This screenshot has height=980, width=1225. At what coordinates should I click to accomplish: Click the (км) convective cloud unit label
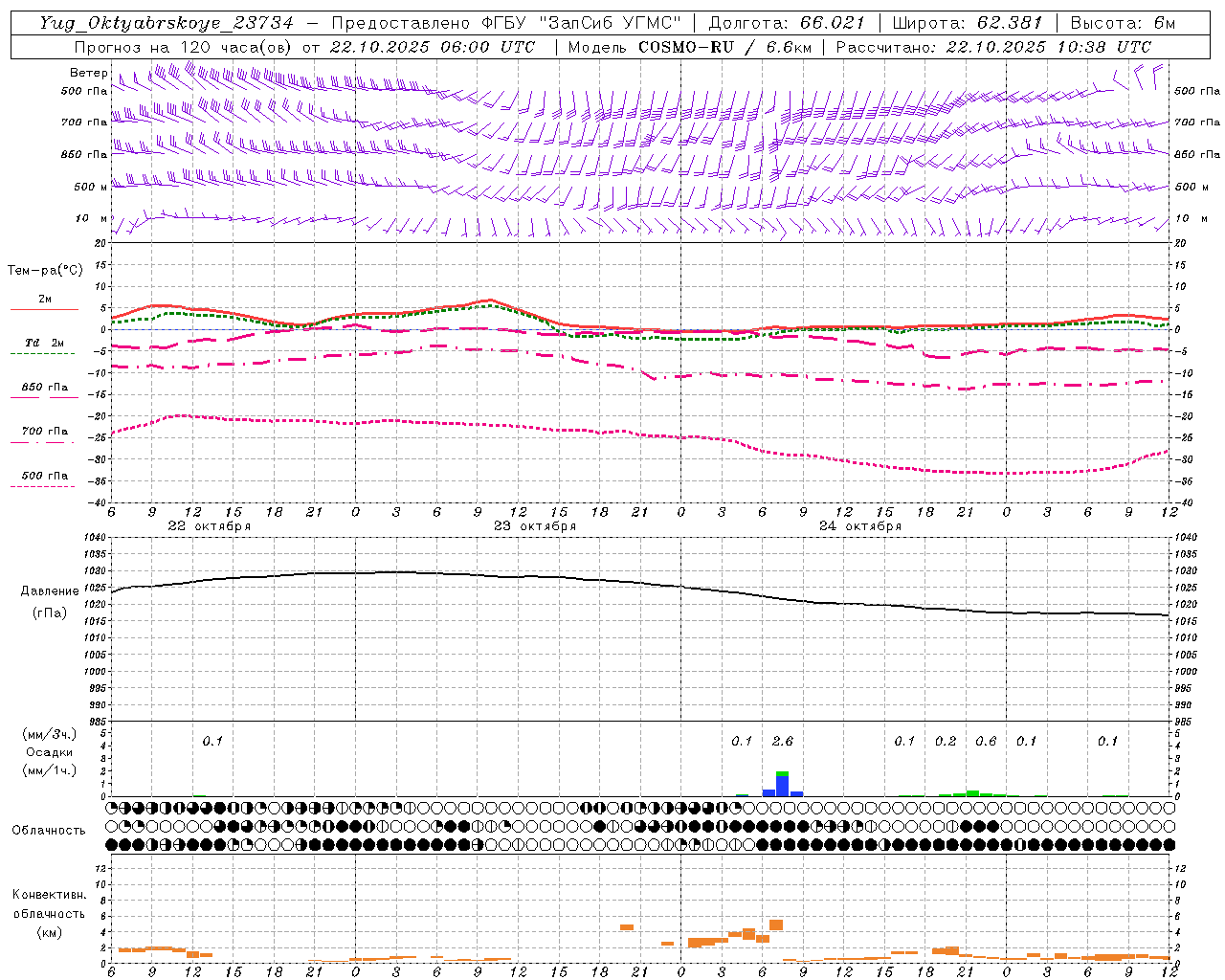pyautogui.click(x=49, y=932)
